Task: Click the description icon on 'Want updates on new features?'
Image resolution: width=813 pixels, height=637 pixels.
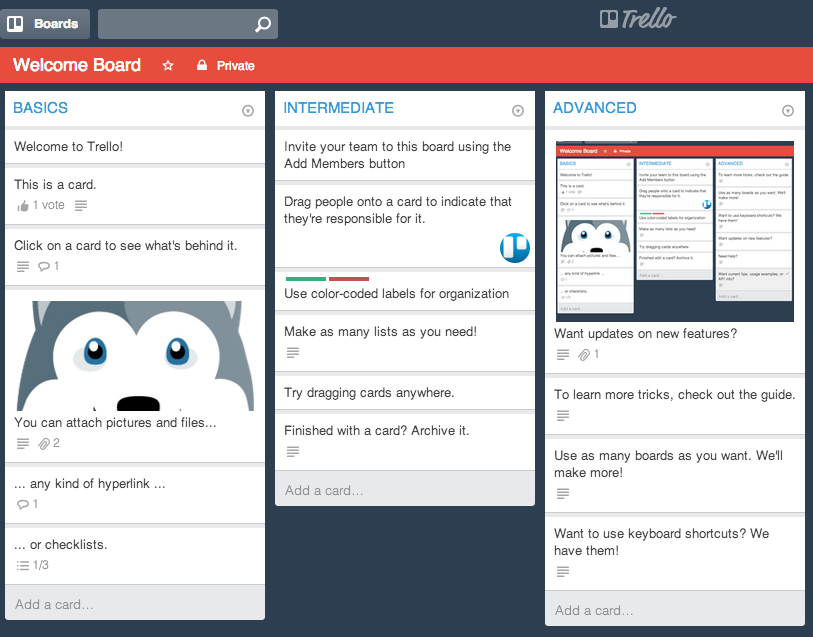Action: click(x=562, y=353)
